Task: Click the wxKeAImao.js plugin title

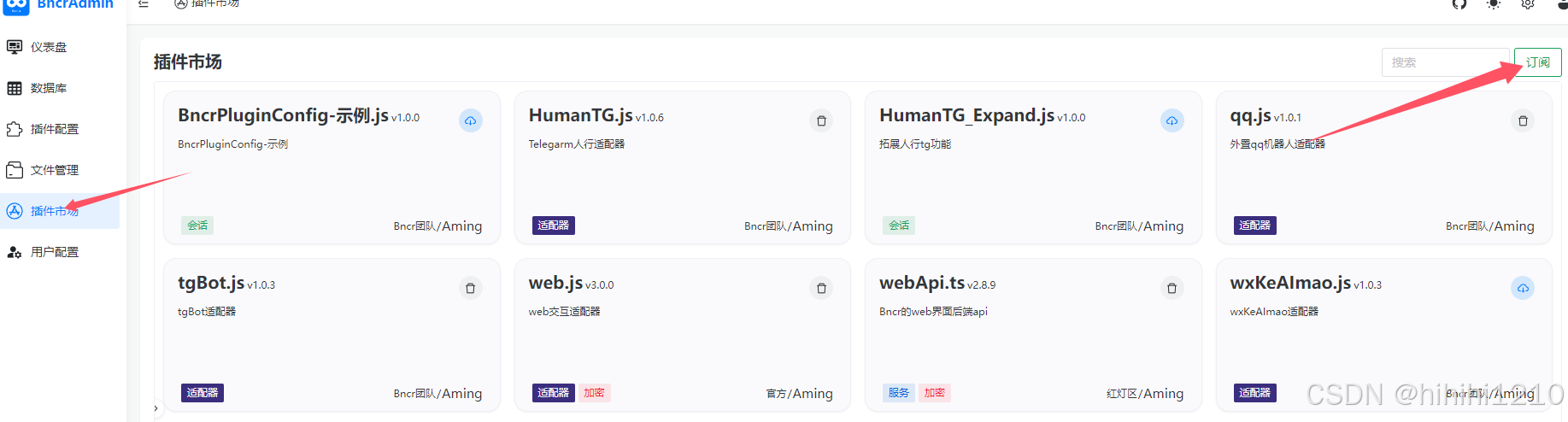Action: 1290,283
